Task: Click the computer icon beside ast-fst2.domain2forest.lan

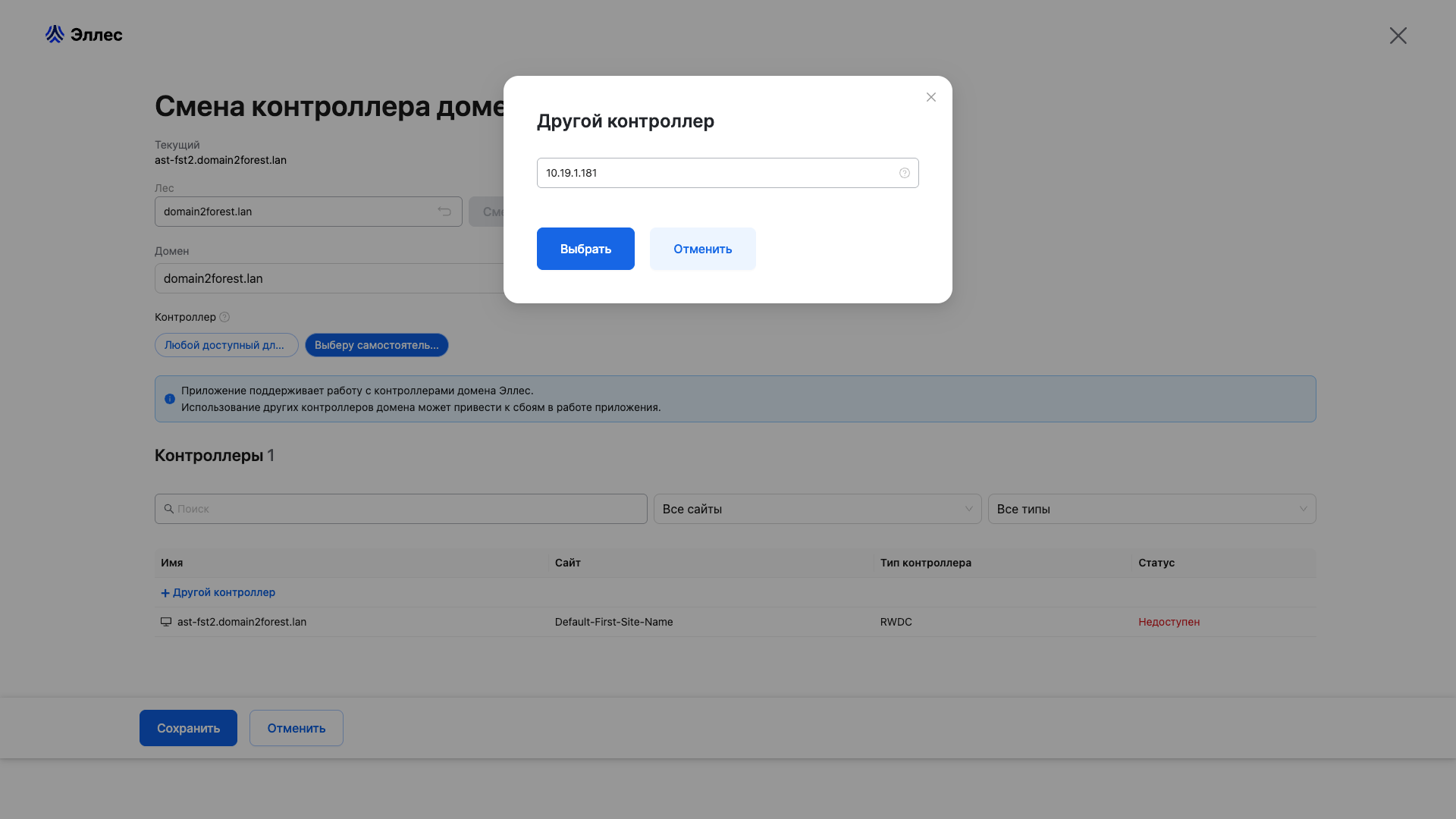Action: click(166, 622)
